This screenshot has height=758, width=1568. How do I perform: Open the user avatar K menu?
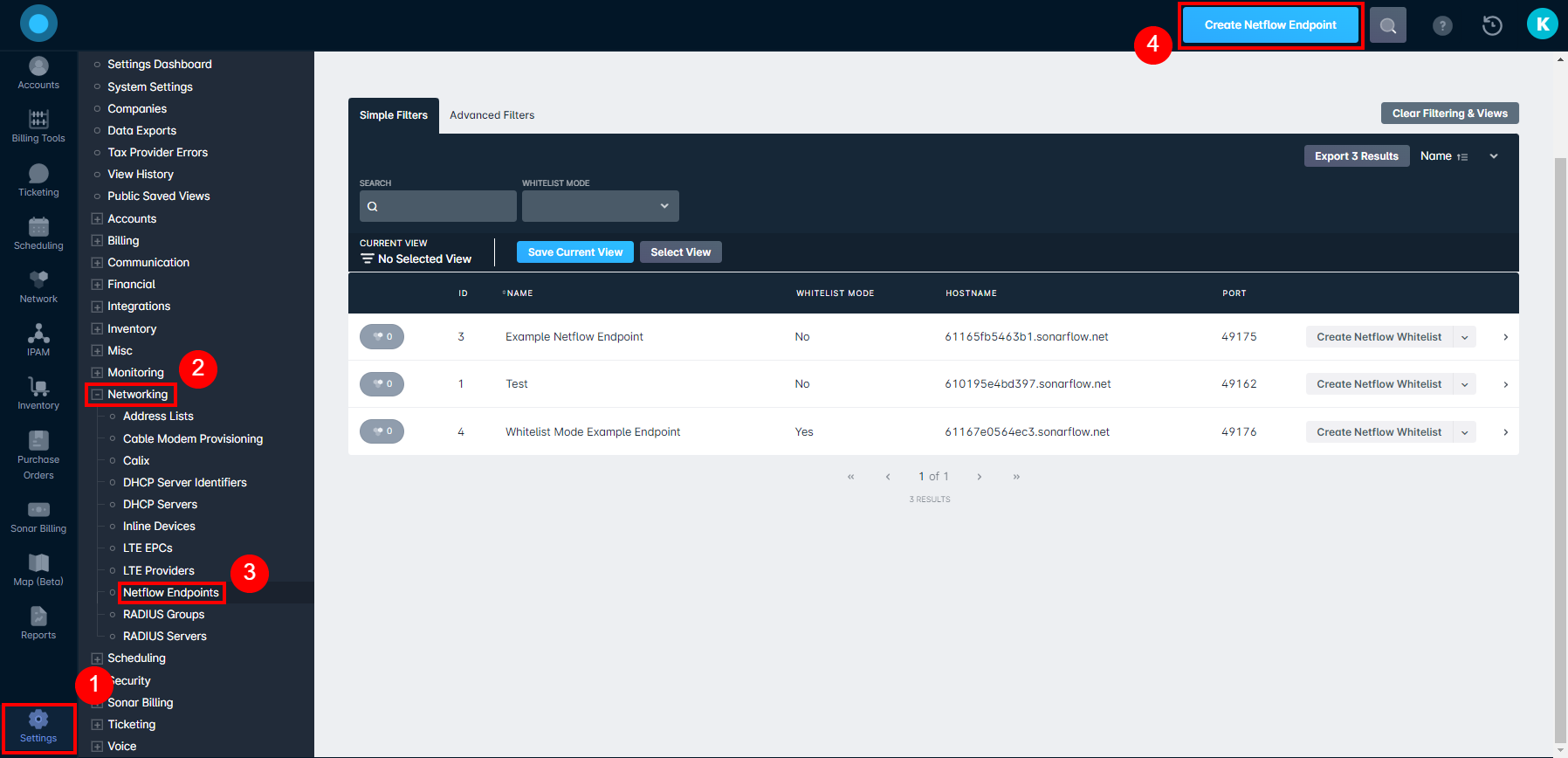(1543, 24)
